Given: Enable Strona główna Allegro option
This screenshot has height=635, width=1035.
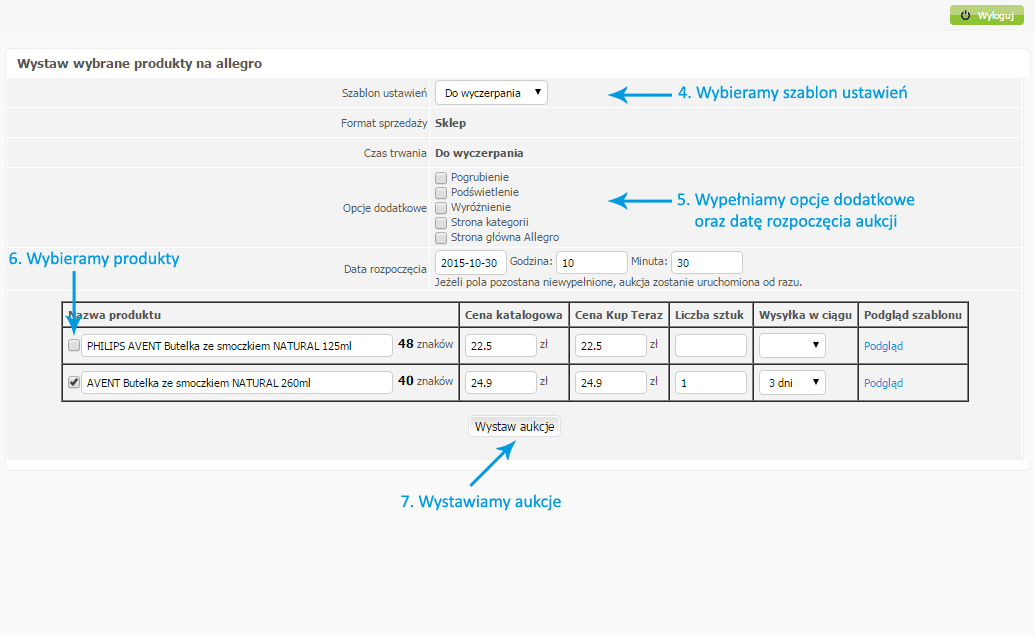Looking at the screenshot, I should [441, 238].
